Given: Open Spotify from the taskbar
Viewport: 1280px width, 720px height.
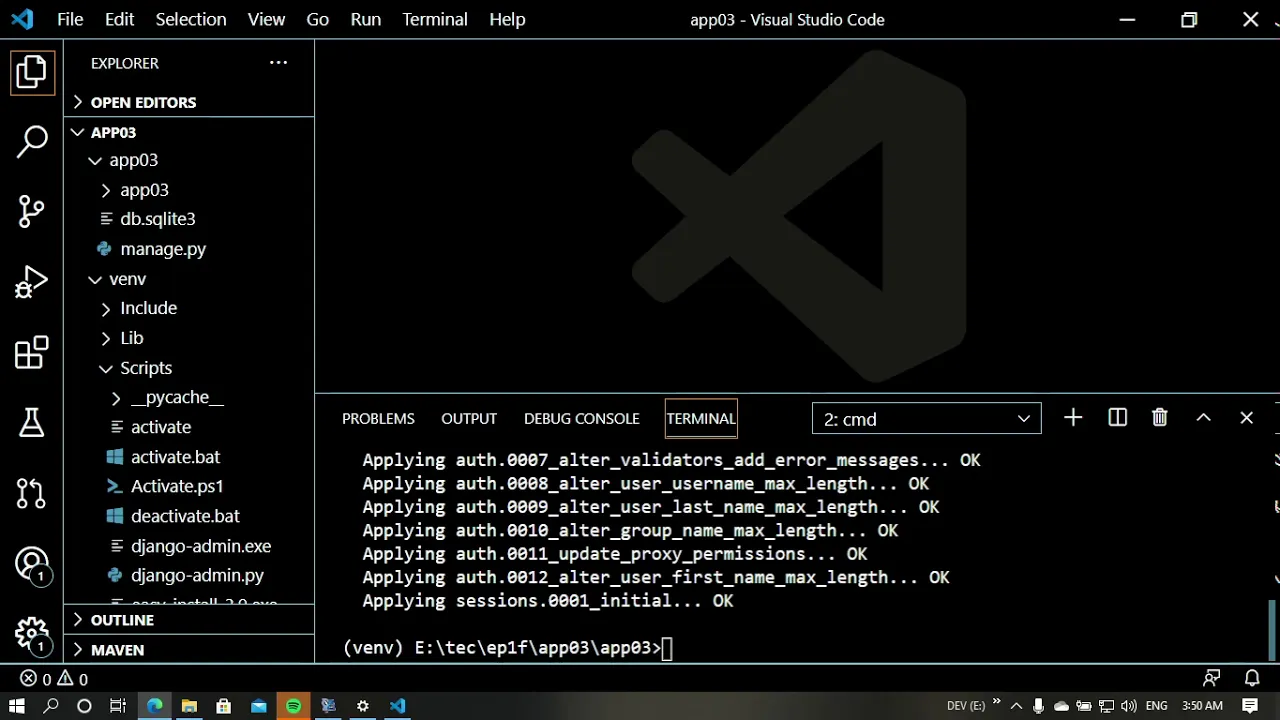Looking at the screenshot, I should point(293,706).
